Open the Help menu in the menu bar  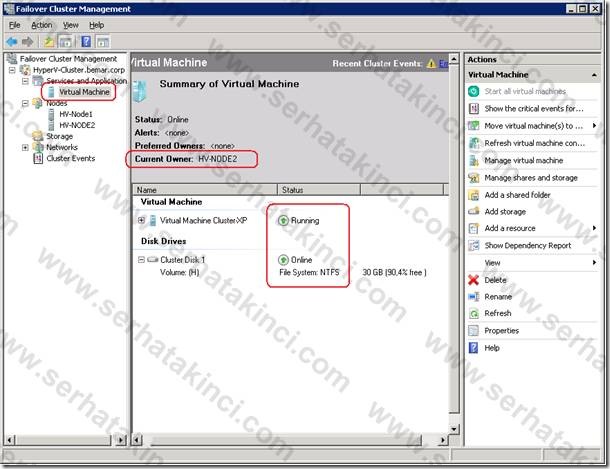click(x=96, y=25)
